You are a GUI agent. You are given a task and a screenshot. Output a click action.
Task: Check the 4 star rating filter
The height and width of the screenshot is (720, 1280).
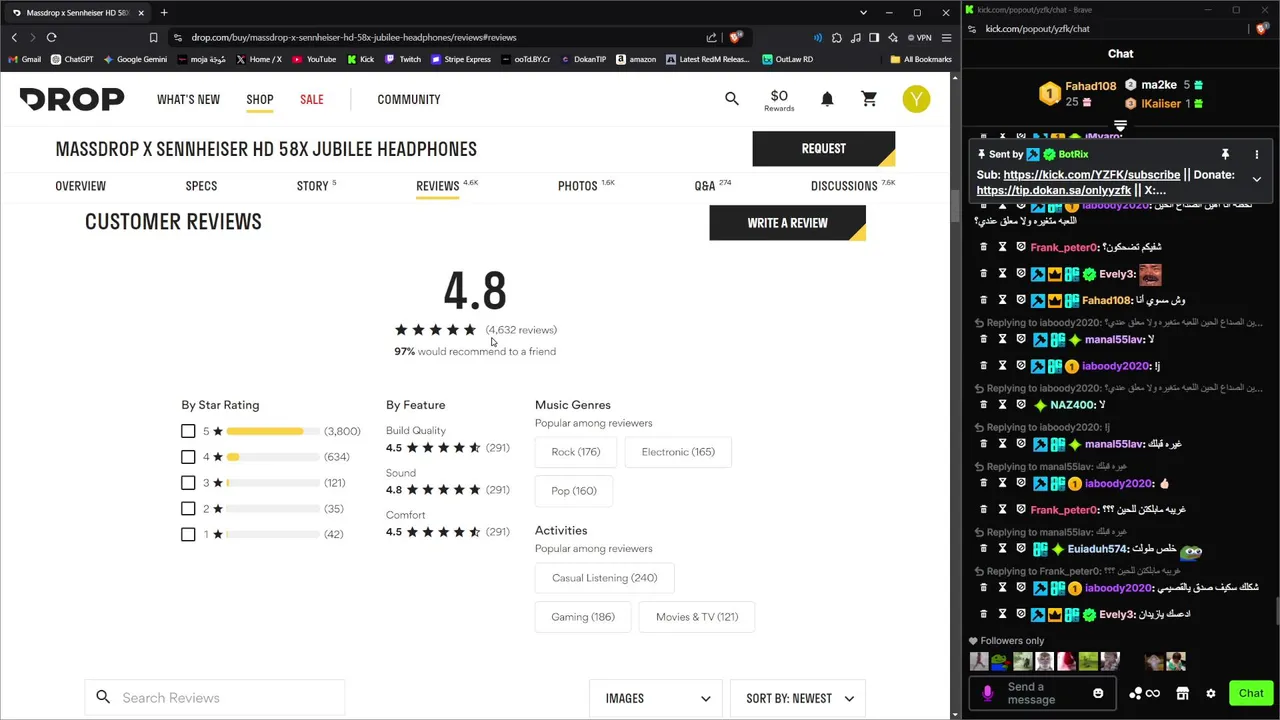pos(188,457)
